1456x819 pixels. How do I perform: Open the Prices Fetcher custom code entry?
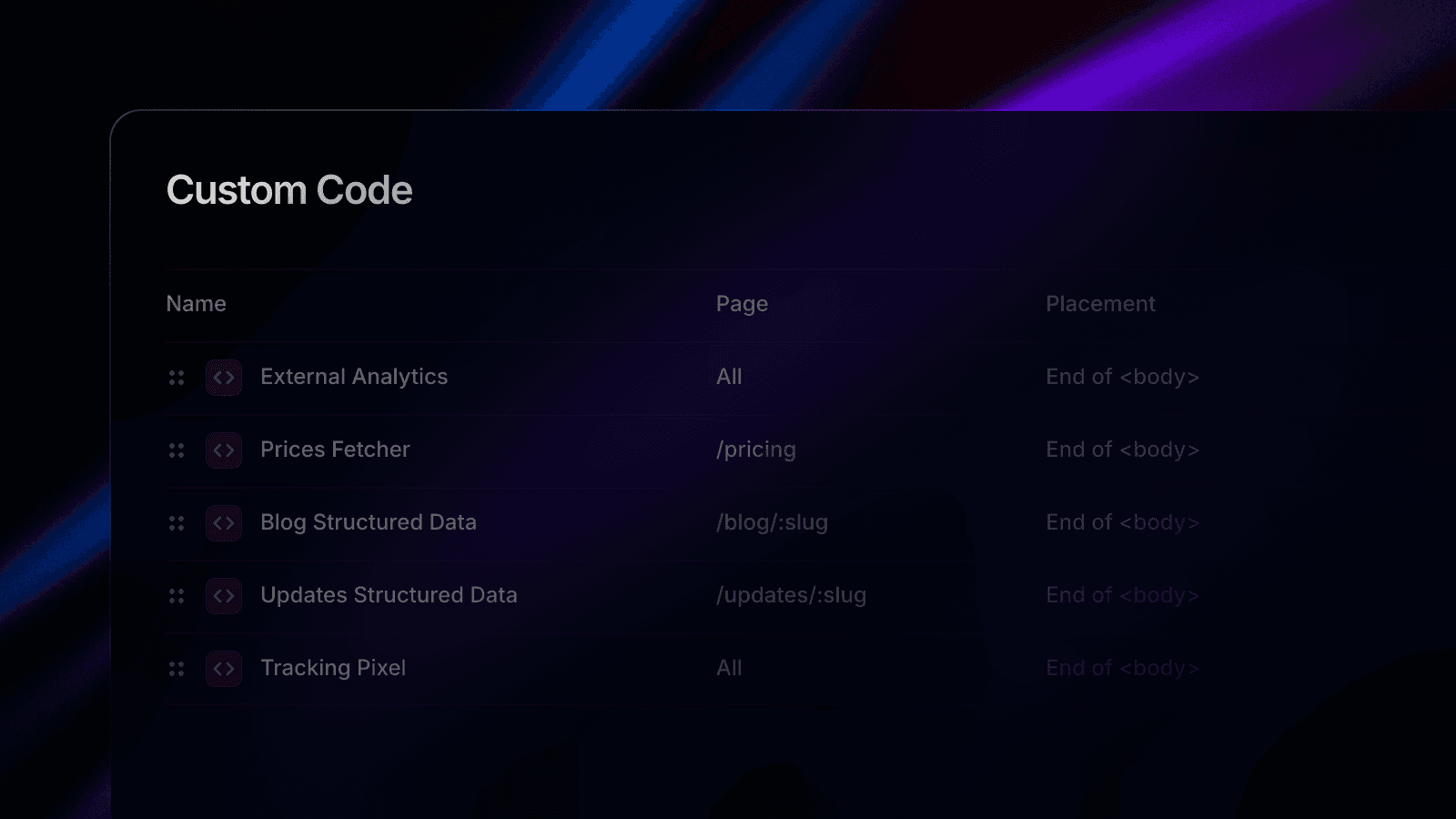(334, 450)
